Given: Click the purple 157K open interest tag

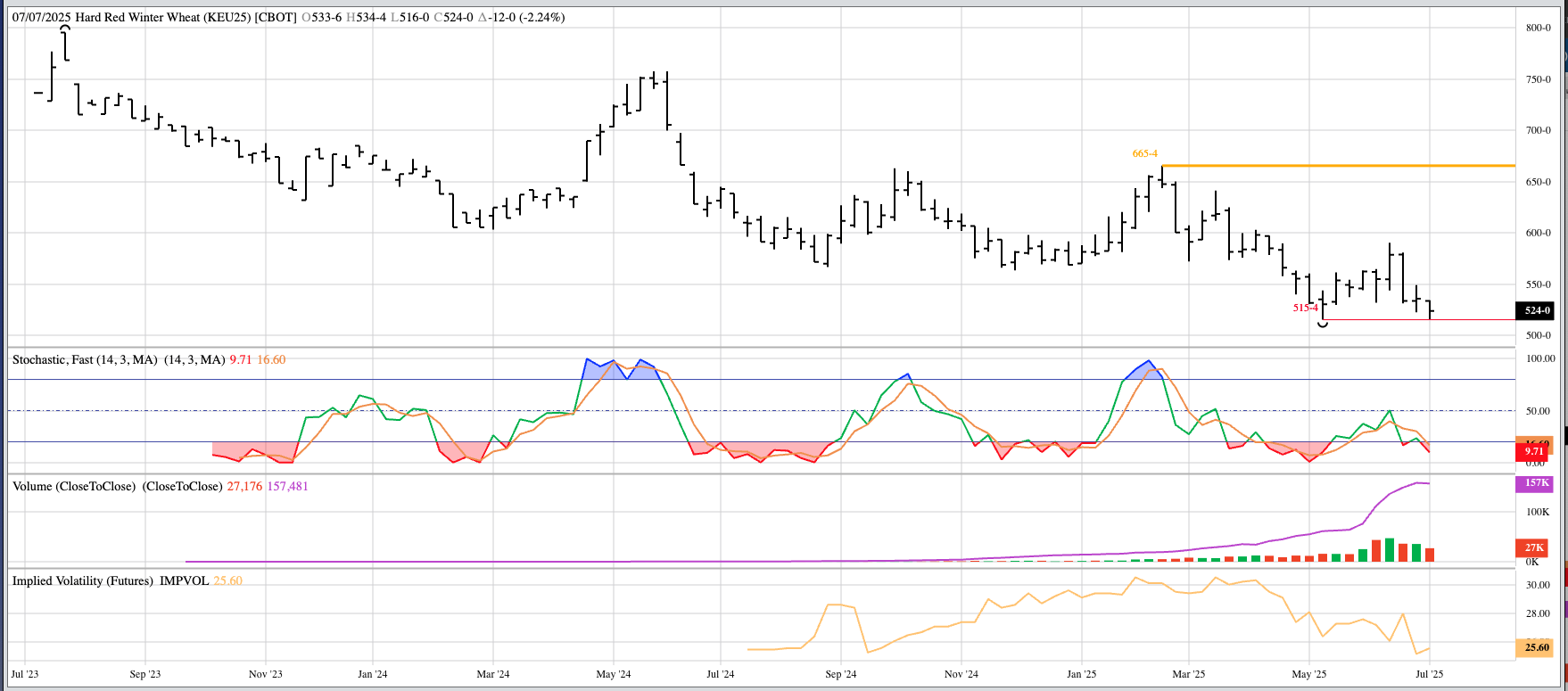Looking at the screenshot, I should [x=1535, y=483].
